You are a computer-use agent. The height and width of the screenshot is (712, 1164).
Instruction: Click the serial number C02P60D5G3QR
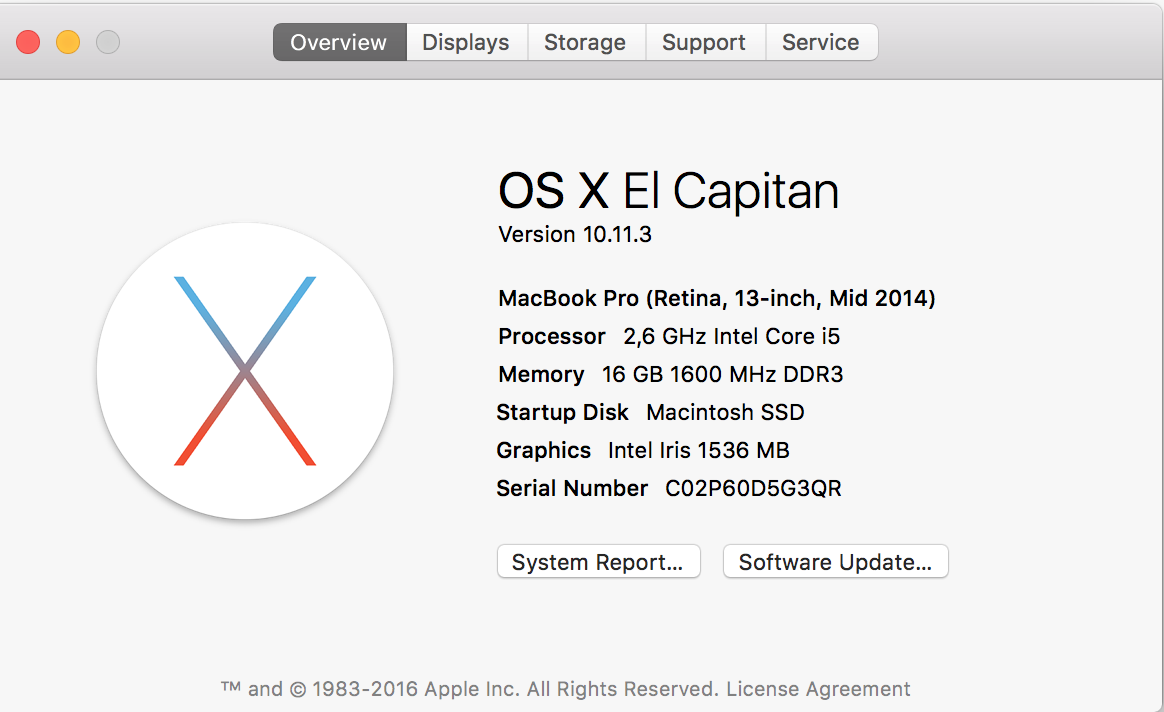pyautogui.click(x=753, y=488)
